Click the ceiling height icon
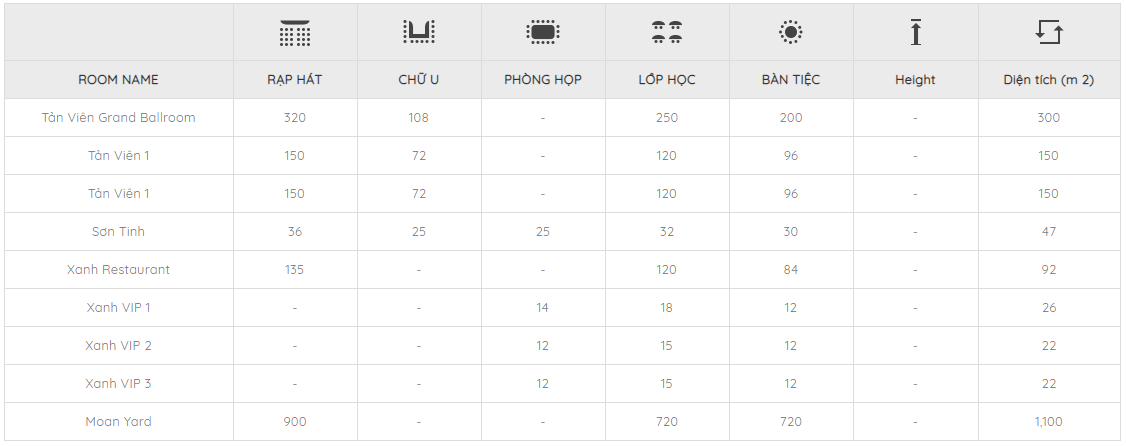The image size is (1126, 446). [915, 33]
